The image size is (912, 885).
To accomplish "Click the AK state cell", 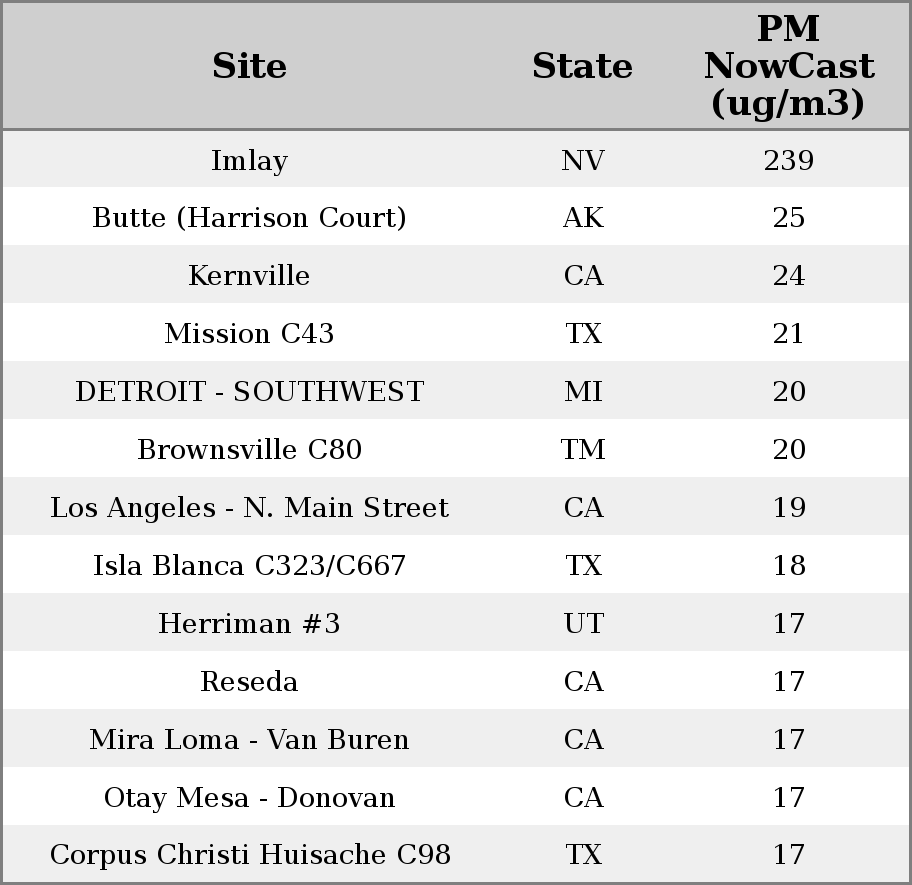I will pos(583,218).
